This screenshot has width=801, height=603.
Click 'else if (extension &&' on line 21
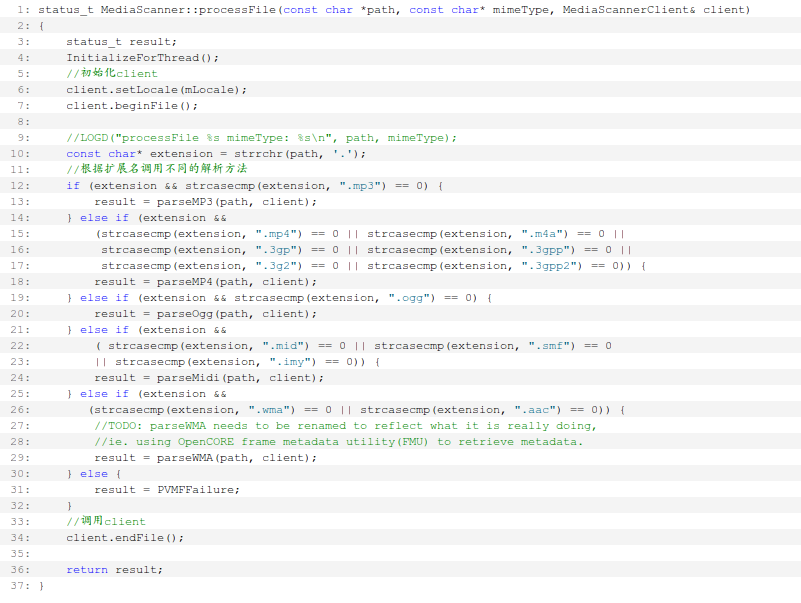coord(153,330)
